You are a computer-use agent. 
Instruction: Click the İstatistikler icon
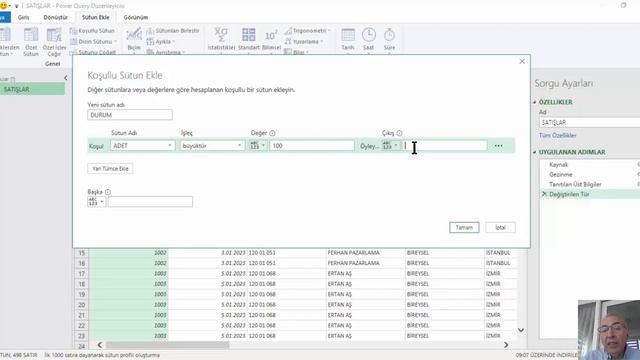[x=222, y=40]
